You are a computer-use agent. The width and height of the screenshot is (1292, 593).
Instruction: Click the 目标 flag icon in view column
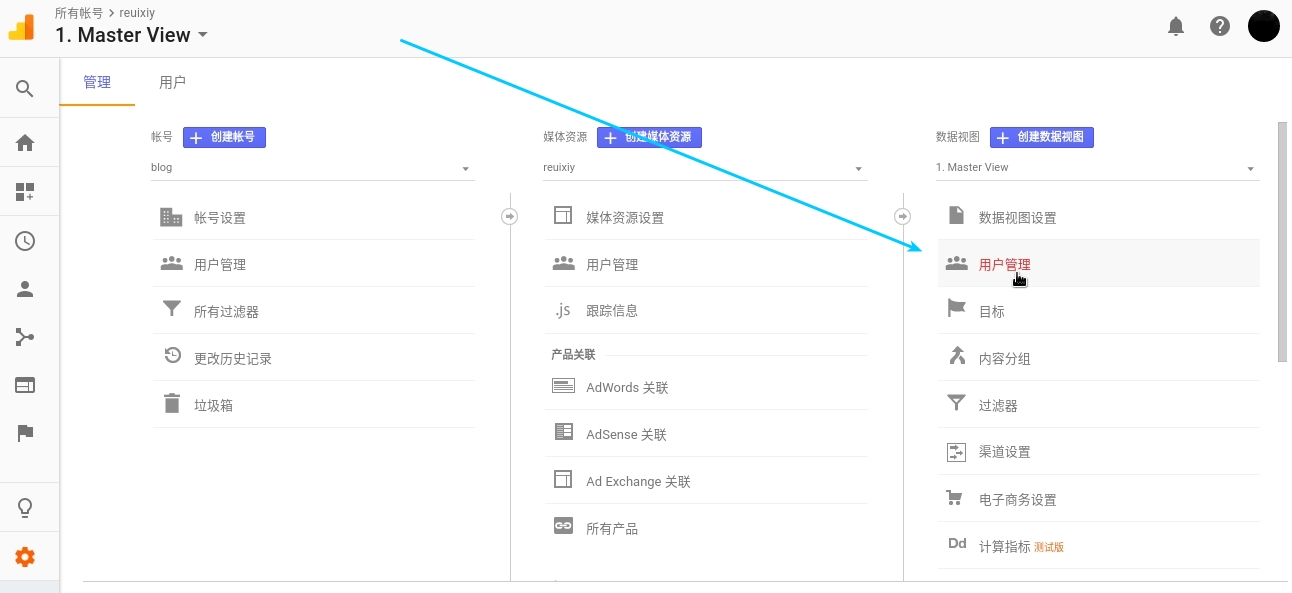tap(956, 310)
